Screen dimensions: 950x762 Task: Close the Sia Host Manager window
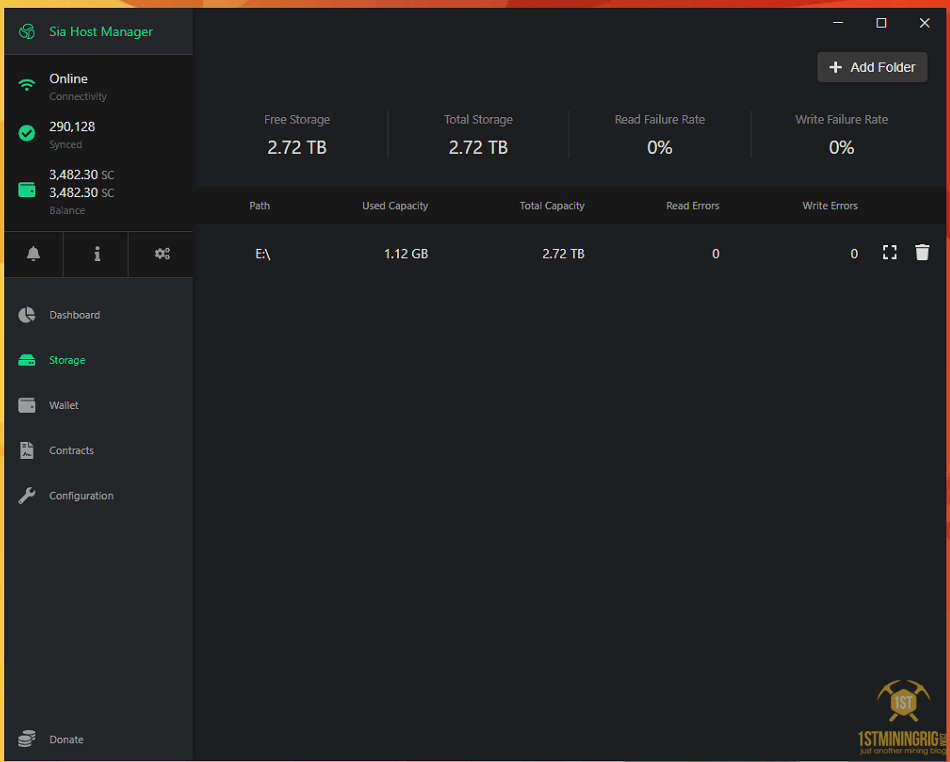925,22
